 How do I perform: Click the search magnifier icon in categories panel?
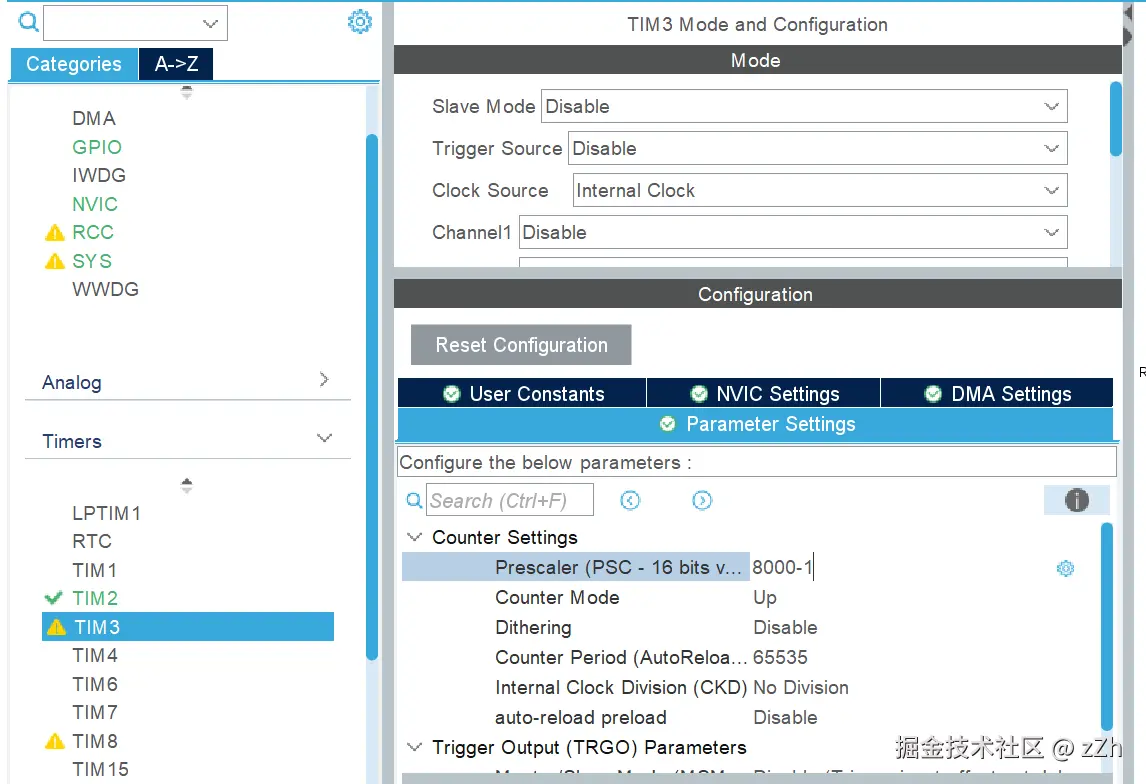tap(28, 22)
